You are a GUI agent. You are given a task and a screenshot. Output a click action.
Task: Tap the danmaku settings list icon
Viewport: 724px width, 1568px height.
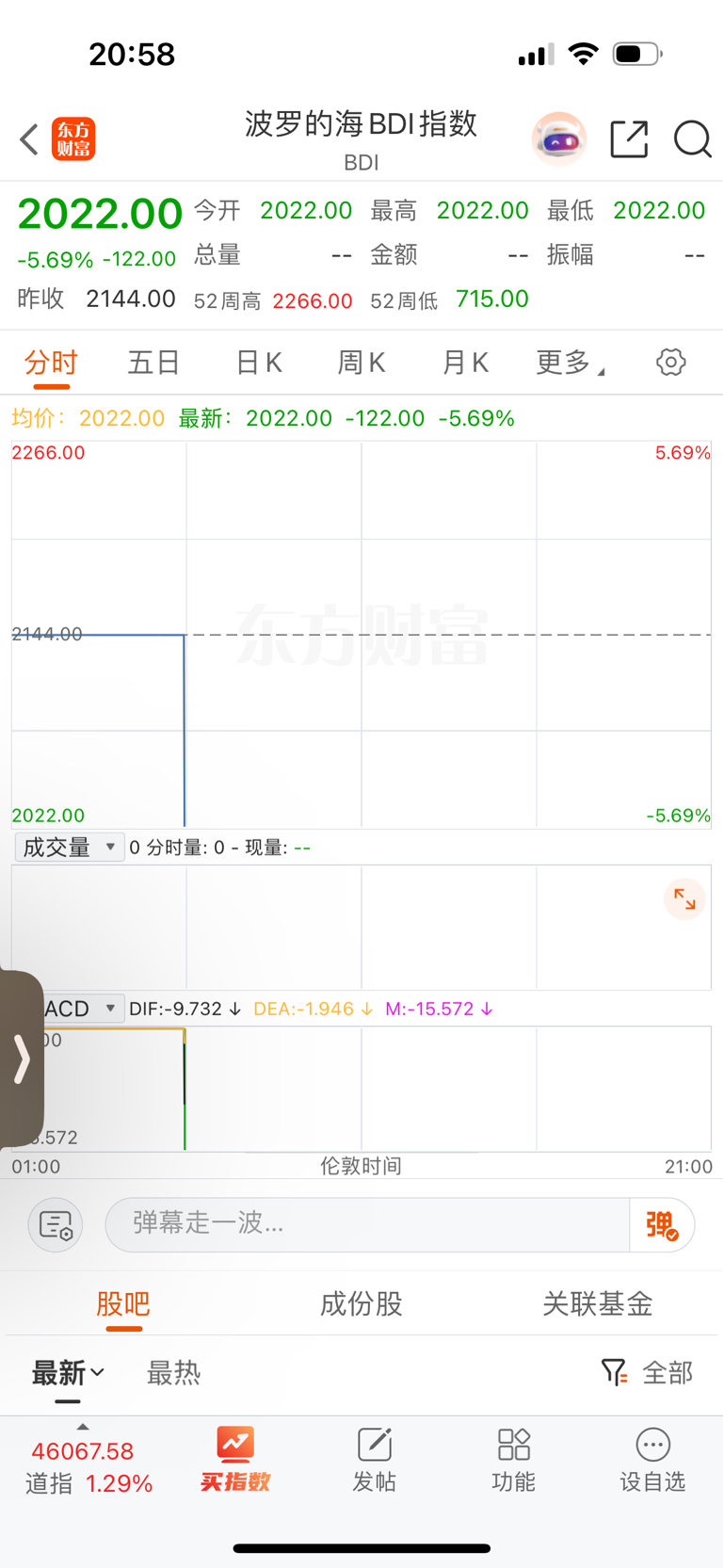coord(56,1225)
